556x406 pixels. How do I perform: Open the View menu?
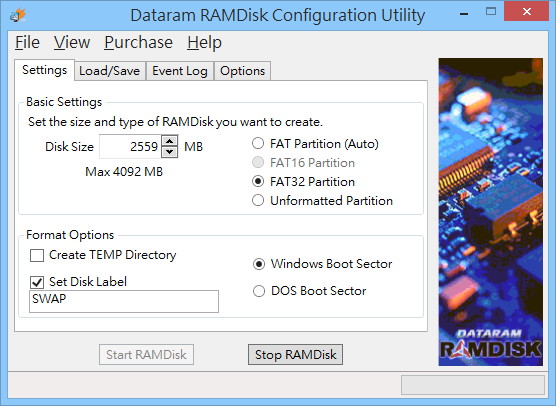click(x=72, y=43)
